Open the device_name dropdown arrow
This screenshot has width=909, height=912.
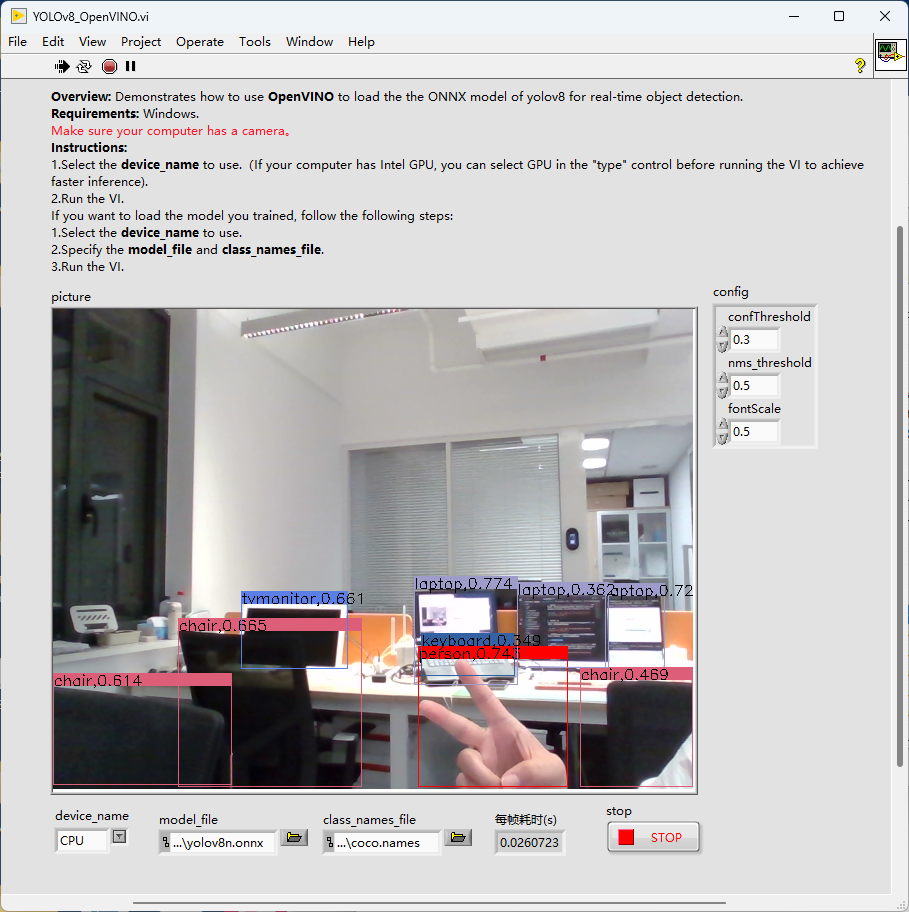[x=119, y=838]
